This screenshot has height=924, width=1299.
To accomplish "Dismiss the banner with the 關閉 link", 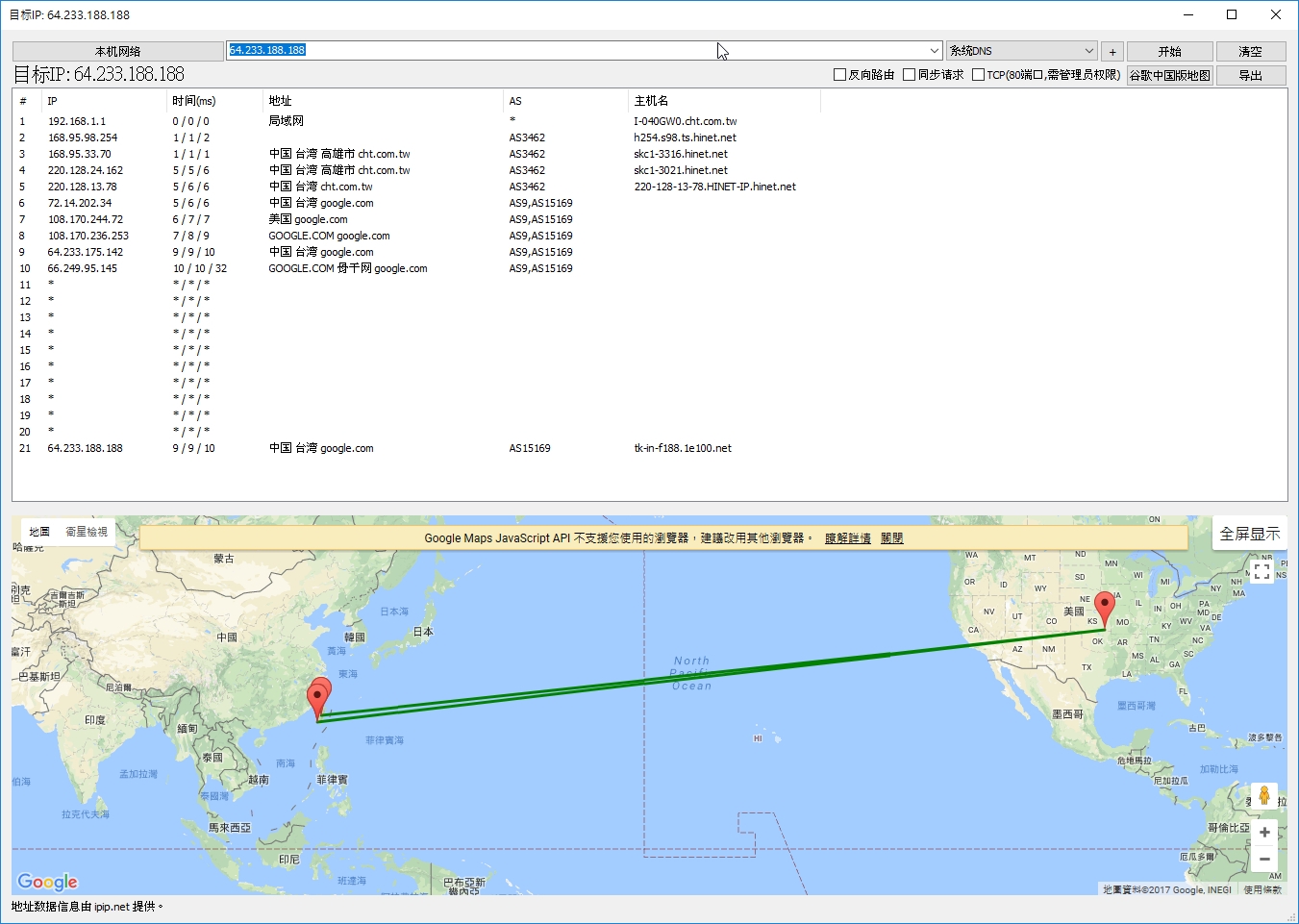I will click(891, 538).
